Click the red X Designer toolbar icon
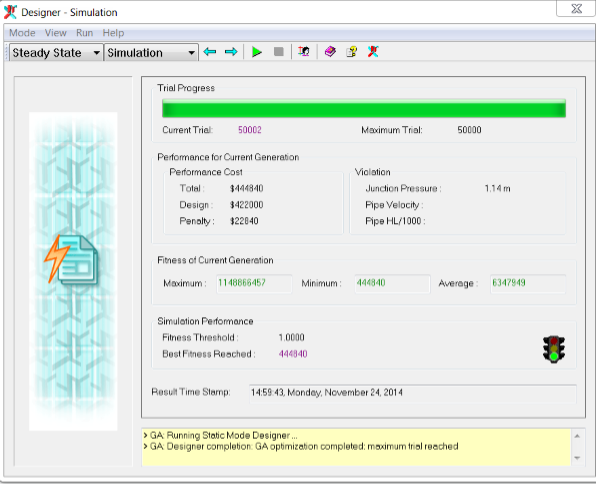Image resolution: width=596 pixels, height=484 pixels. click(x=373, y=51)
